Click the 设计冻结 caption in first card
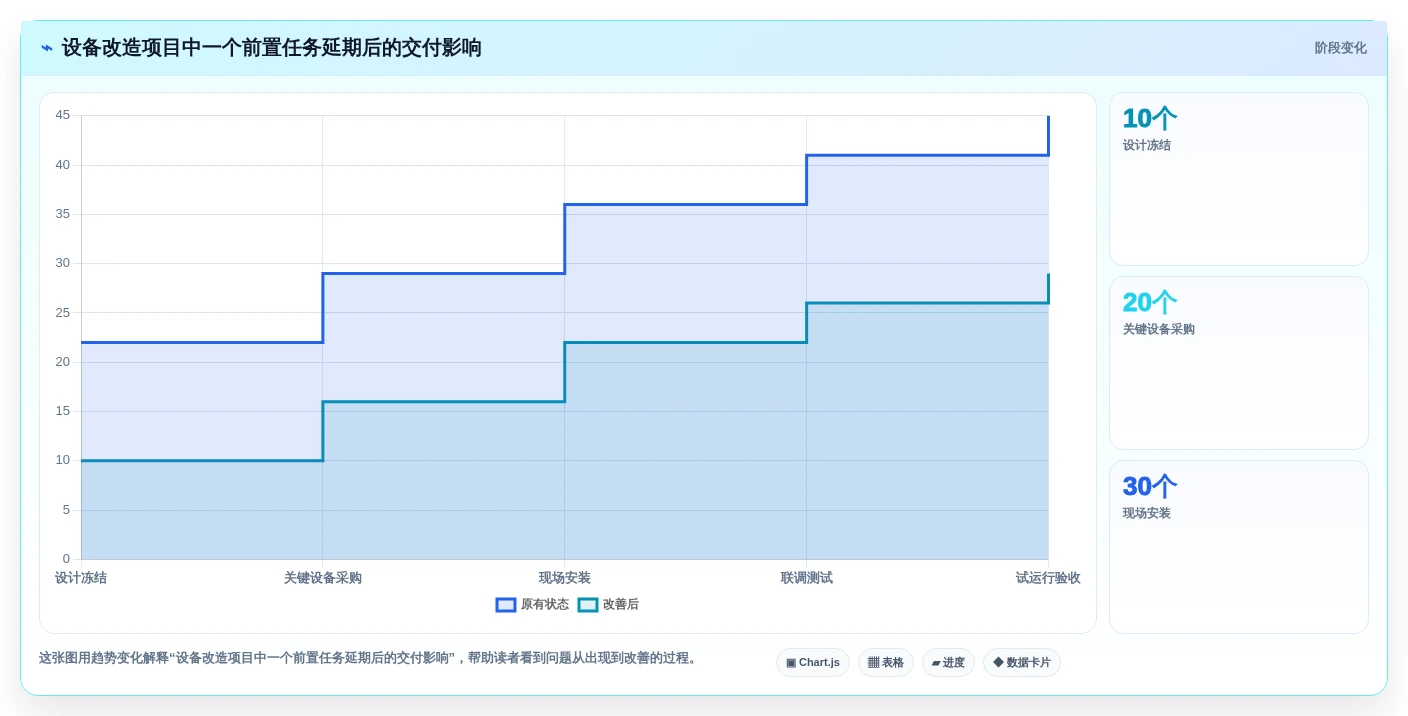 (x=1146, y=145)
